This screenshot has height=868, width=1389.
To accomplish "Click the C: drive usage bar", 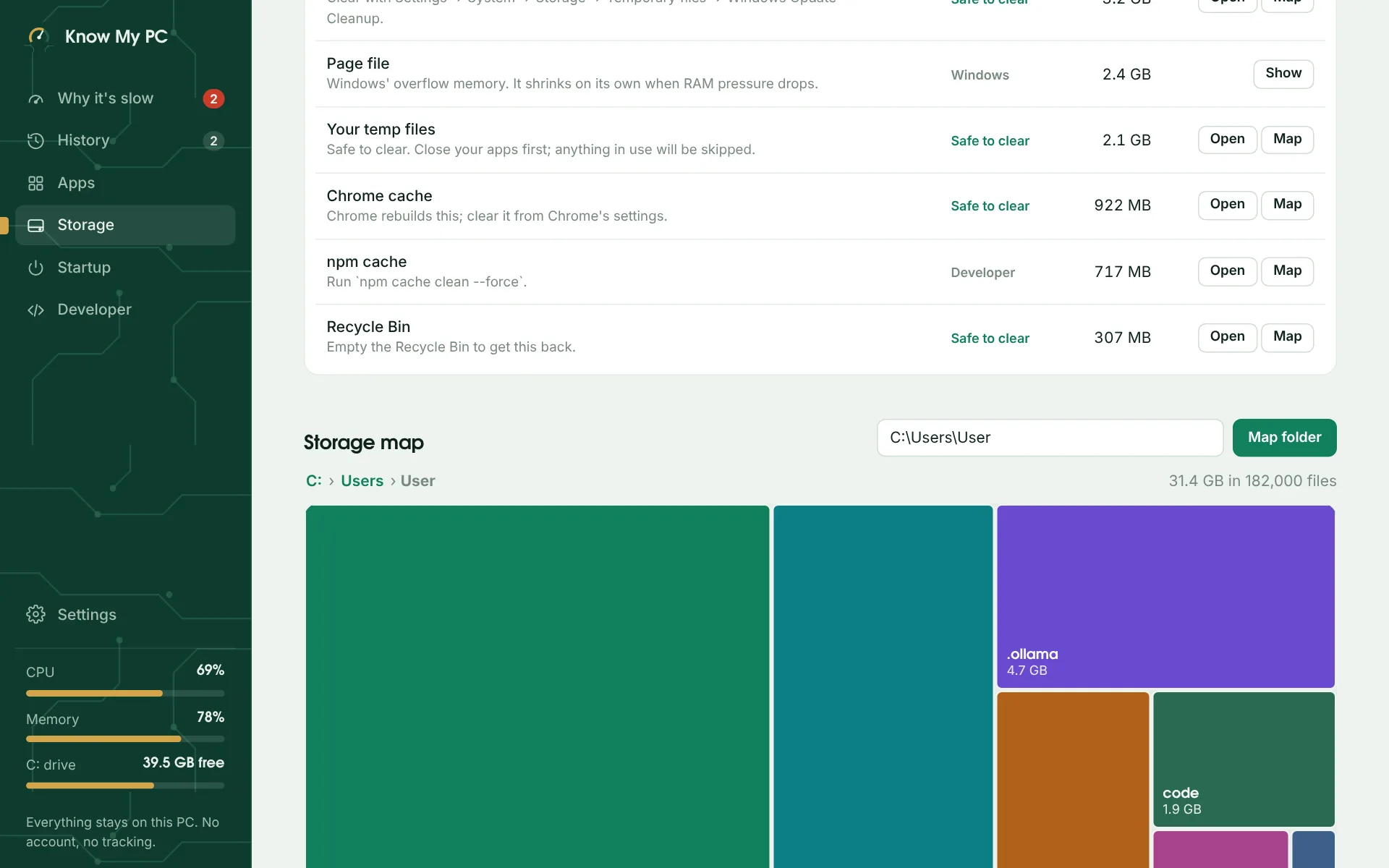I will 125,786.
